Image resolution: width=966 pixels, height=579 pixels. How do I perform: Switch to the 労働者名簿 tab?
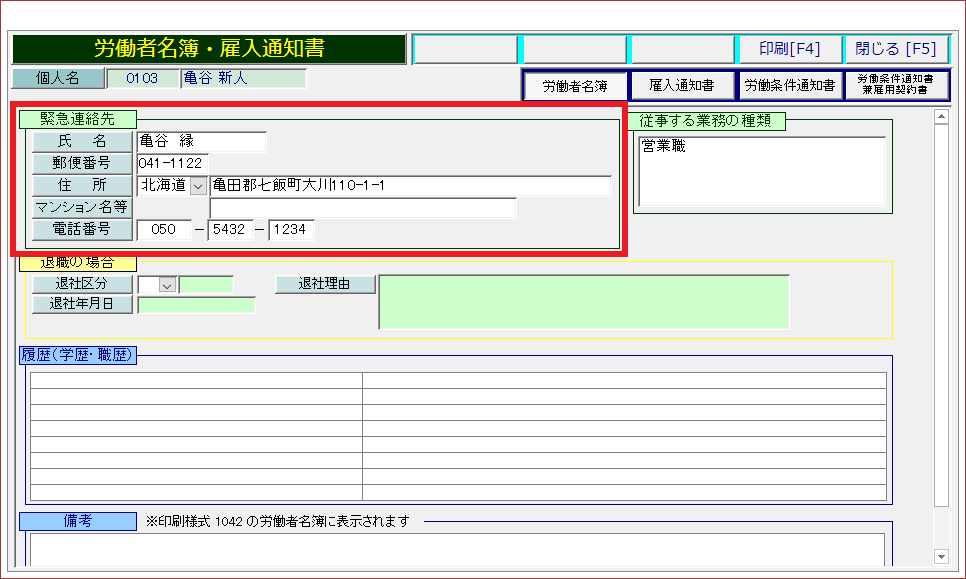575,86
